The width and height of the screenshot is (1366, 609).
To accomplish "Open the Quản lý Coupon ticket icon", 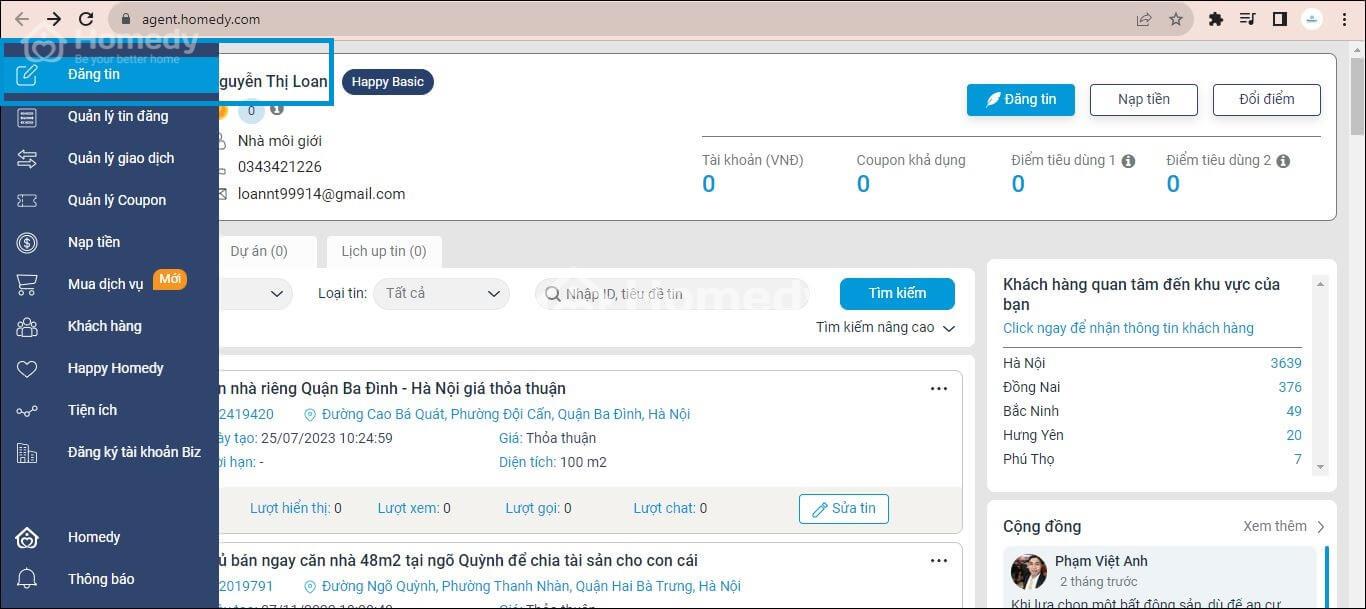I will point(27,200).
